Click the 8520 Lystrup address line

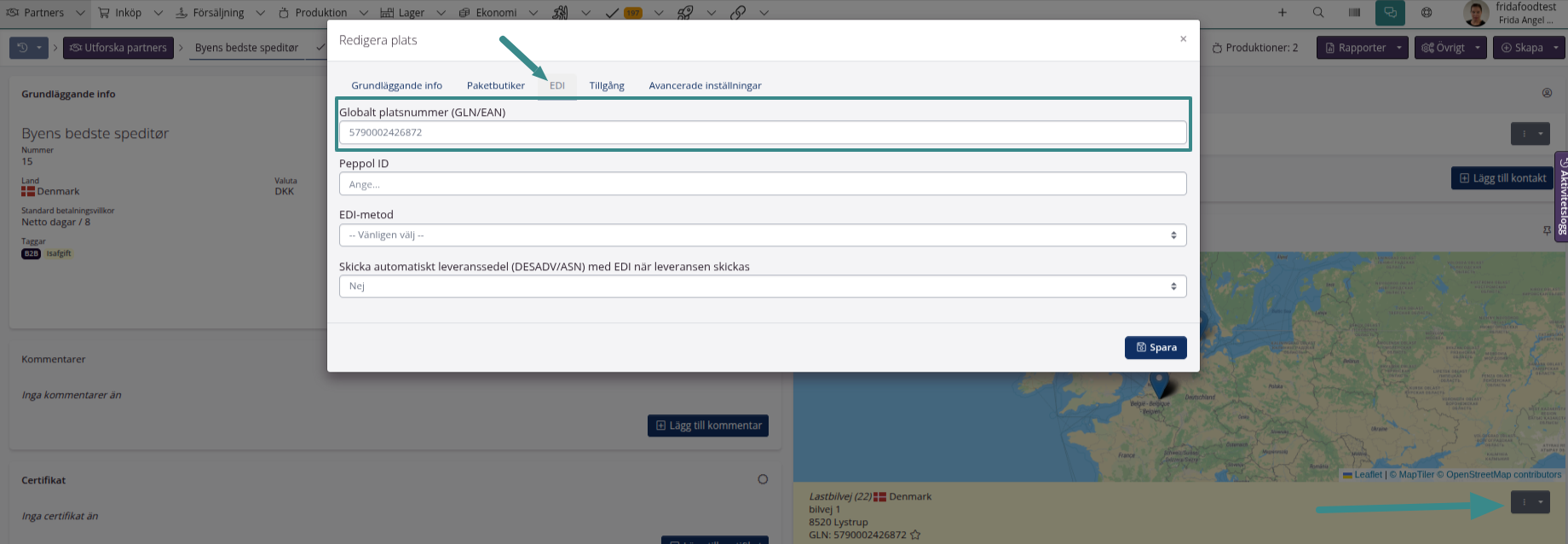839,523
